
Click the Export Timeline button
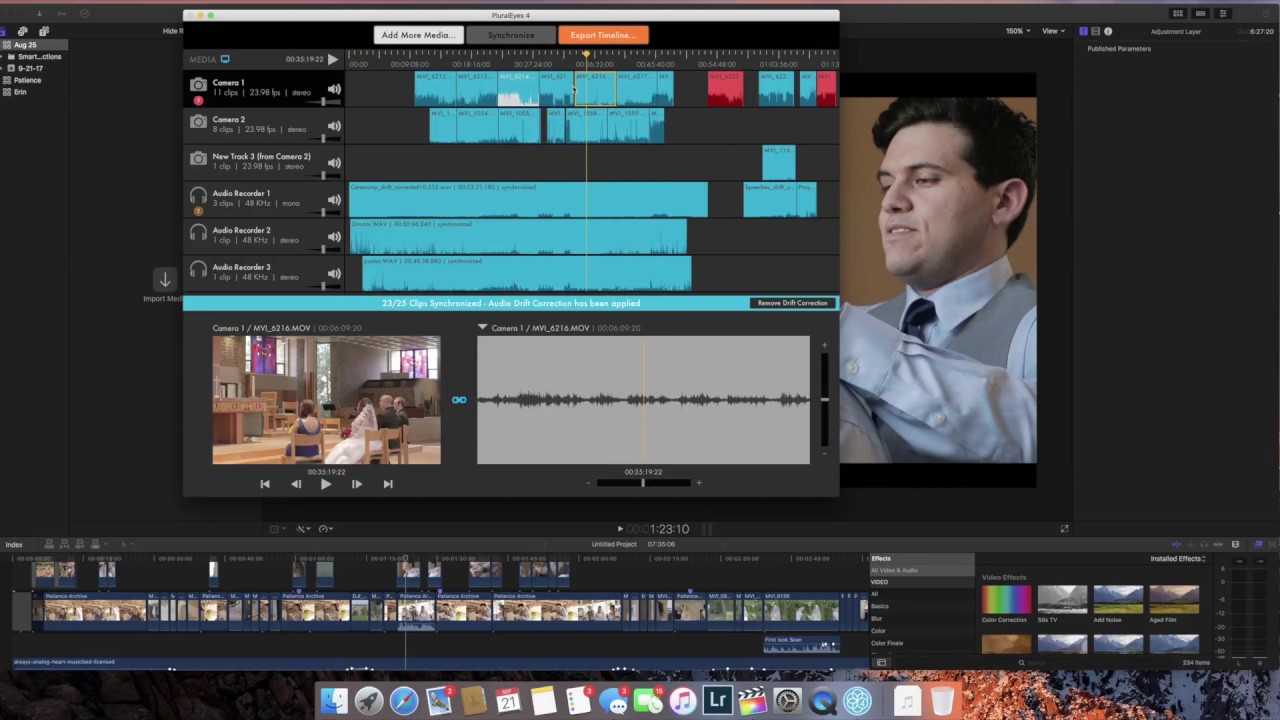pos(603,35)
